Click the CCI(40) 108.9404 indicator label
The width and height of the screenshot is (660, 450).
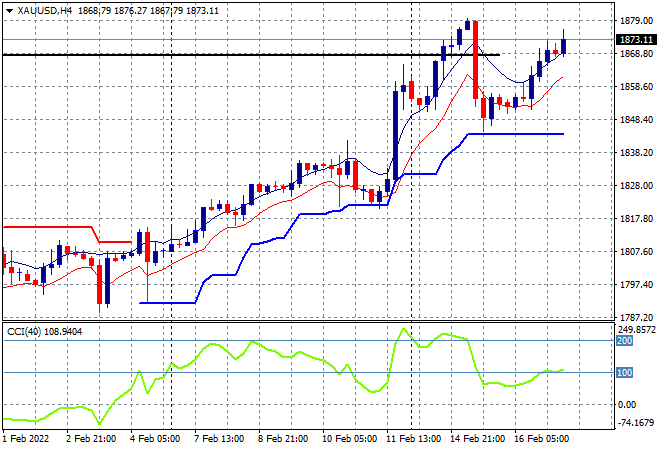[45, 332]
